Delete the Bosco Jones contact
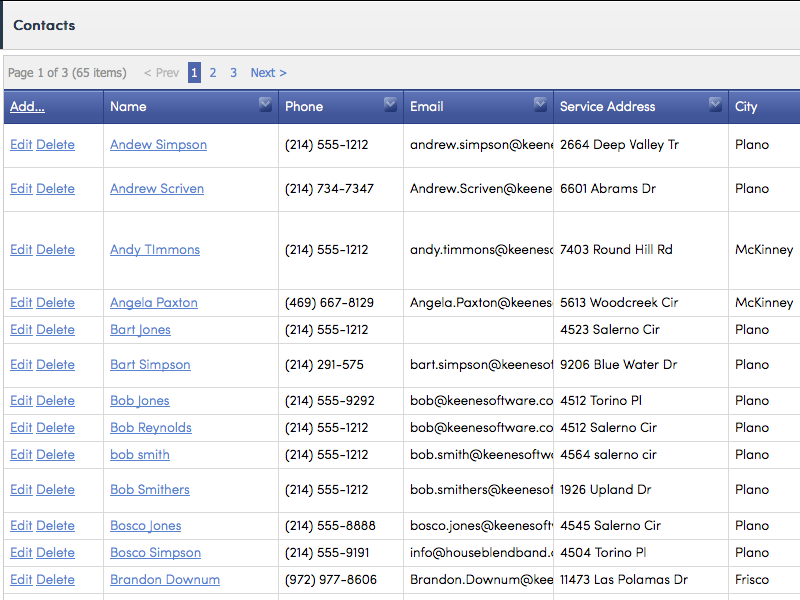The width and height of the screenshot is (800, 600). pyautogui.click(x=55, y=526)
